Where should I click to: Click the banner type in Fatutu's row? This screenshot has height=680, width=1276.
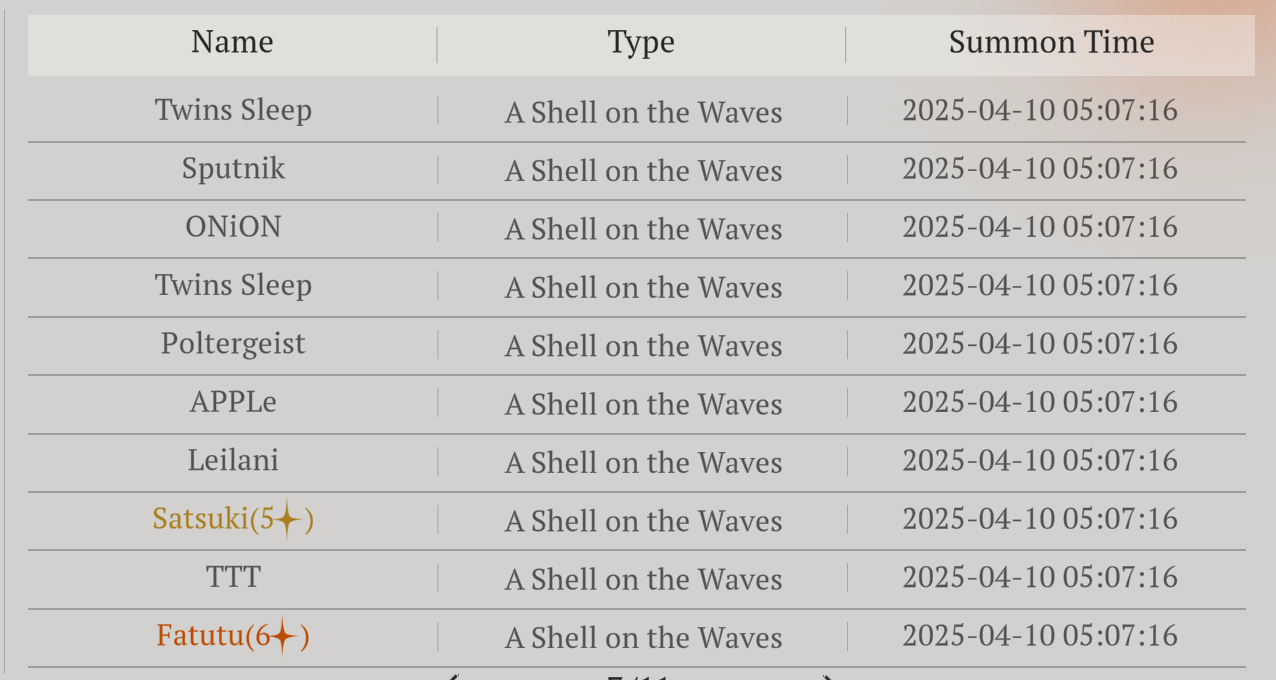click(643, 638)
